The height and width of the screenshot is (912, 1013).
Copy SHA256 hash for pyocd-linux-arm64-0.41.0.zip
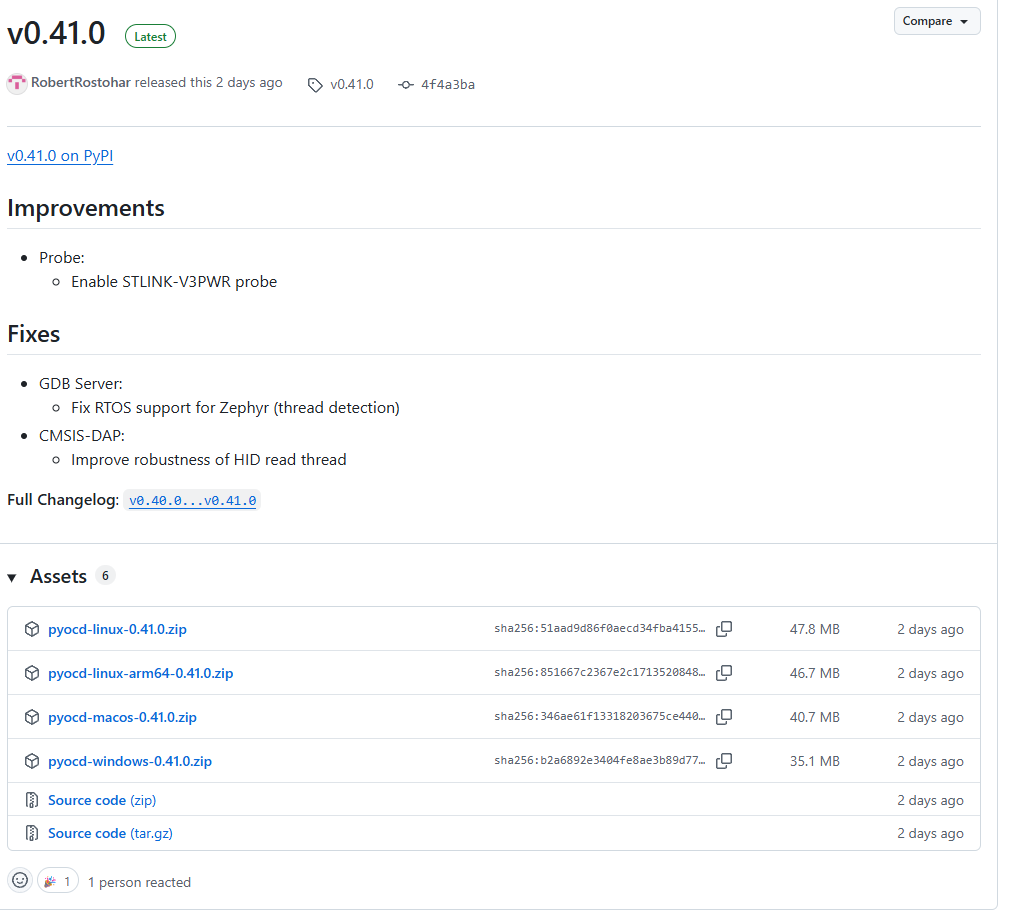724,673
